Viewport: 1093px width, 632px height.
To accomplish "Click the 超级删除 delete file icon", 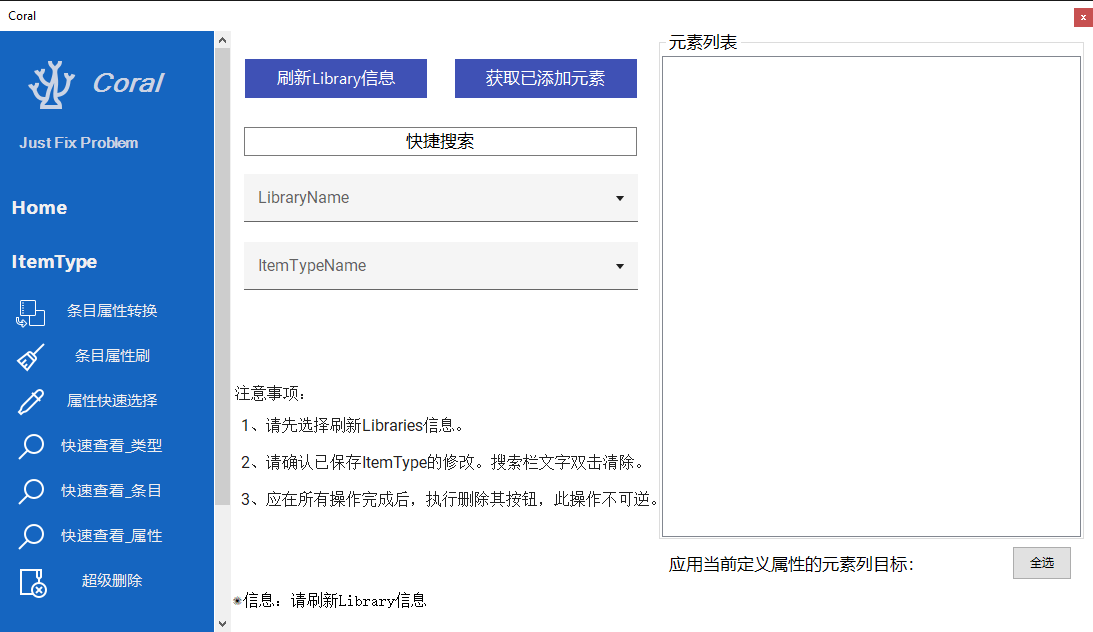I will 33,582.
